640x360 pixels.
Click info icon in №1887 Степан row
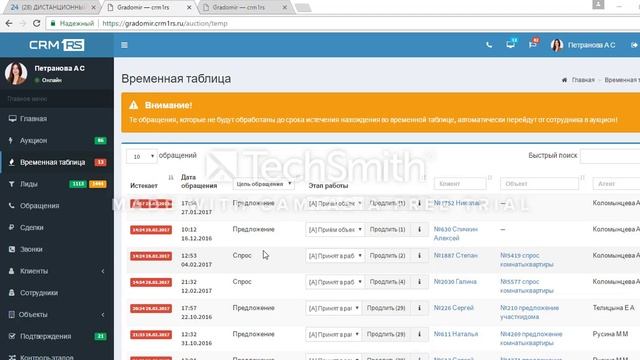(419, 256)
